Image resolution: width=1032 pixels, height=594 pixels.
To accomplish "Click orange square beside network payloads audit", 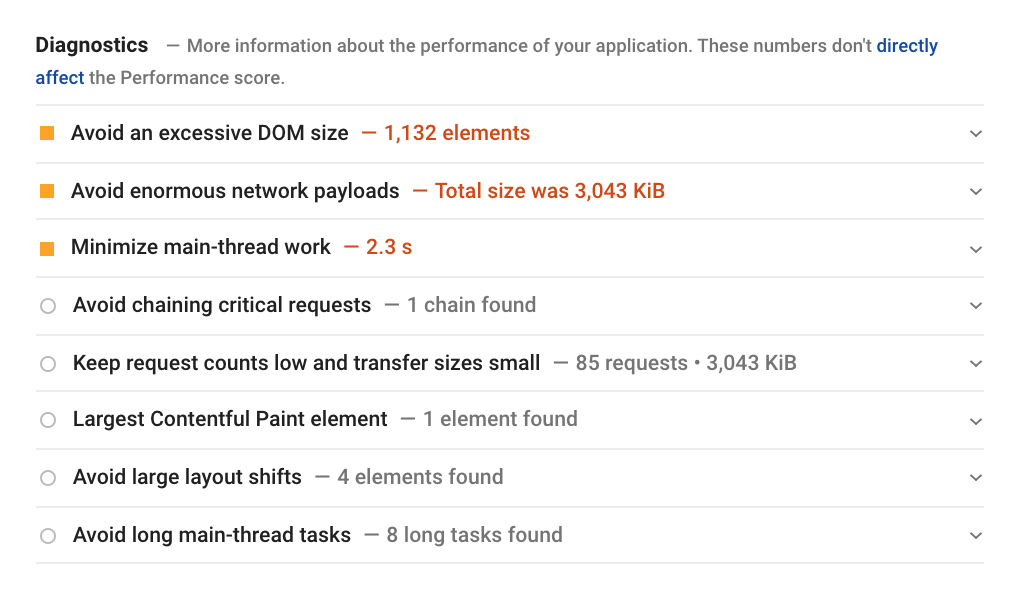I will [47, 191].
